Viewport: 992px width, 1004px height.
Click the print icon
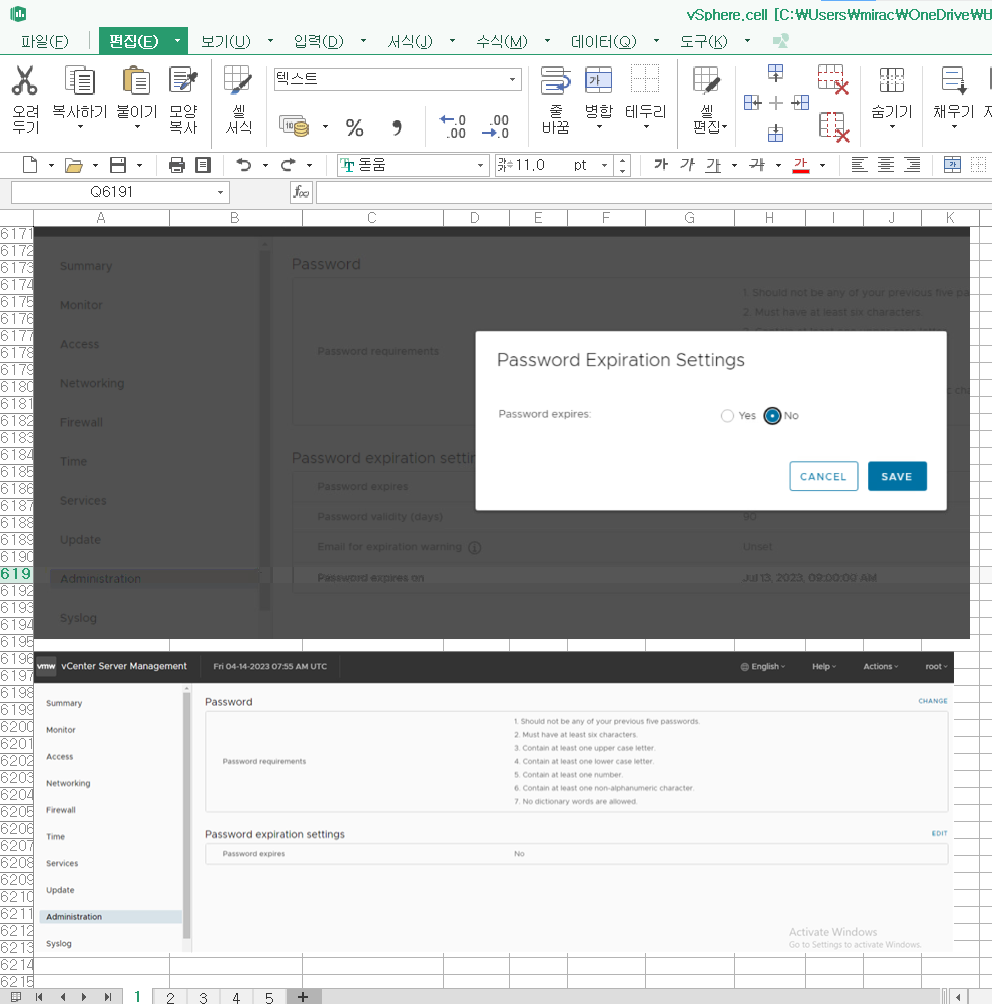click(177, 165)
